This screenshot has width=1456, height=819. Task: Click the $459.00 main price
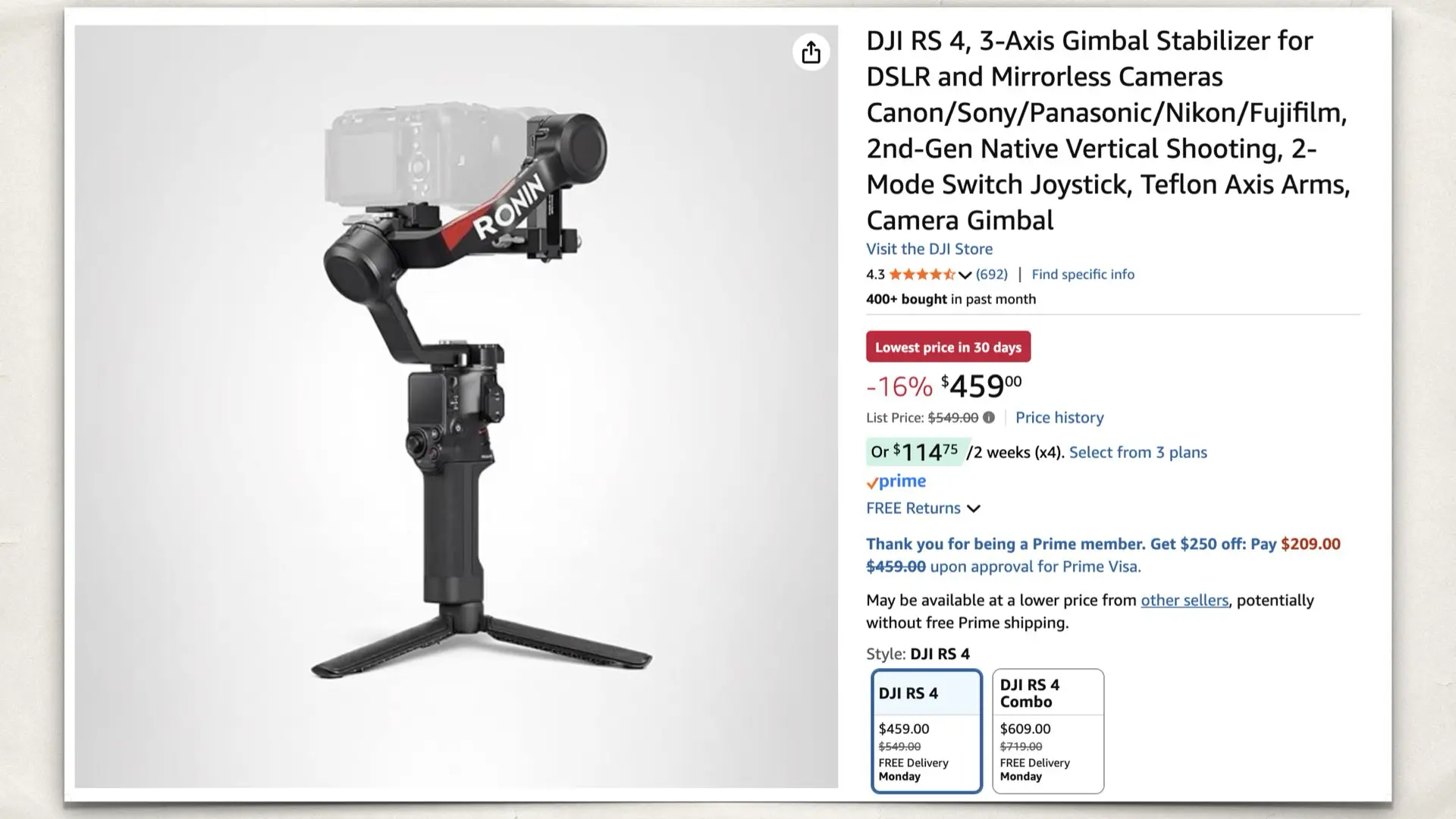(981, 385)
